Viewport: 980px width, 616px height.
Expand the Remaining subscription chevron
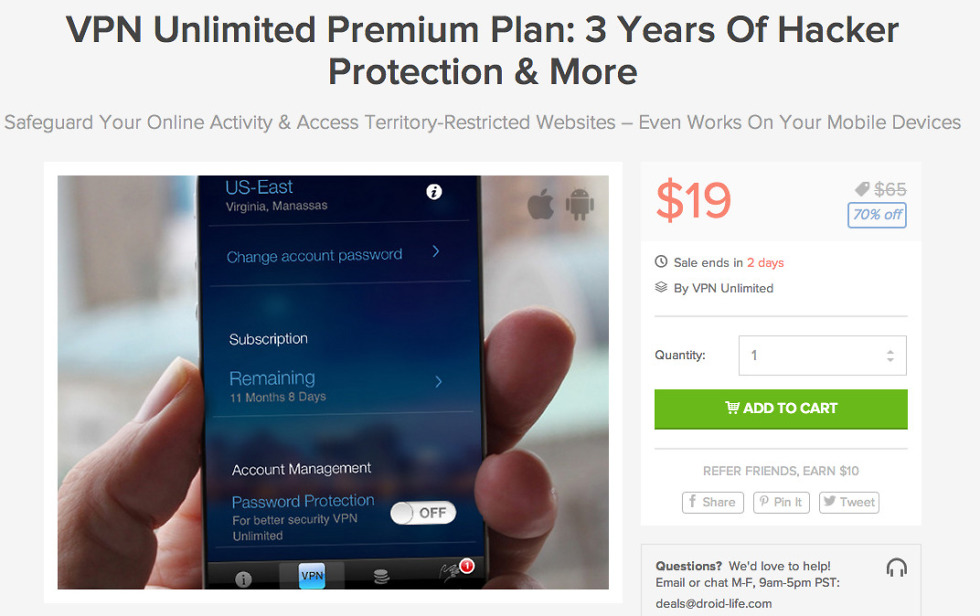[439, 381]
